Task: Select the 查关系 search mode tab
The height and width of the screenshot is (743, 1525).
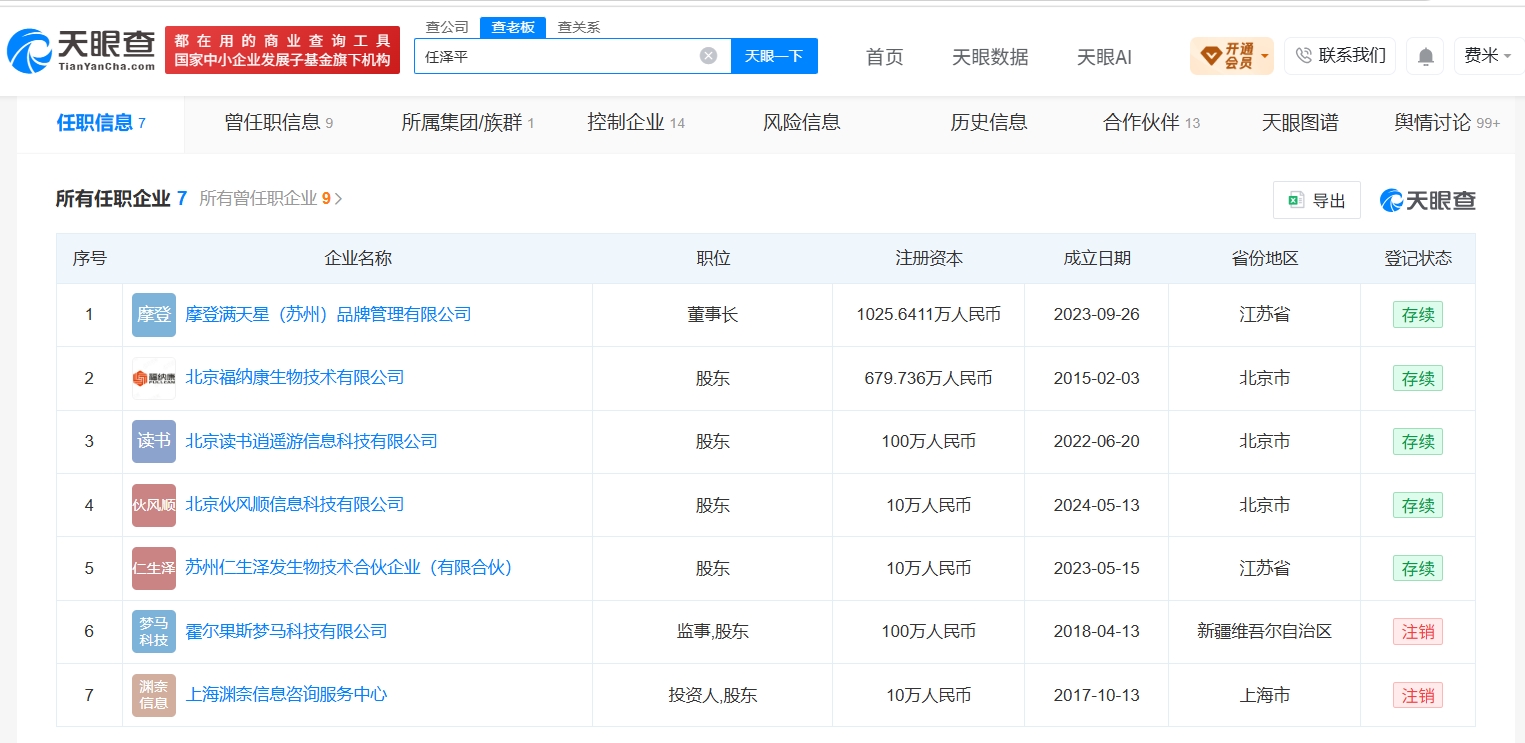Action: pyautogui.click(x=579, y=28)
